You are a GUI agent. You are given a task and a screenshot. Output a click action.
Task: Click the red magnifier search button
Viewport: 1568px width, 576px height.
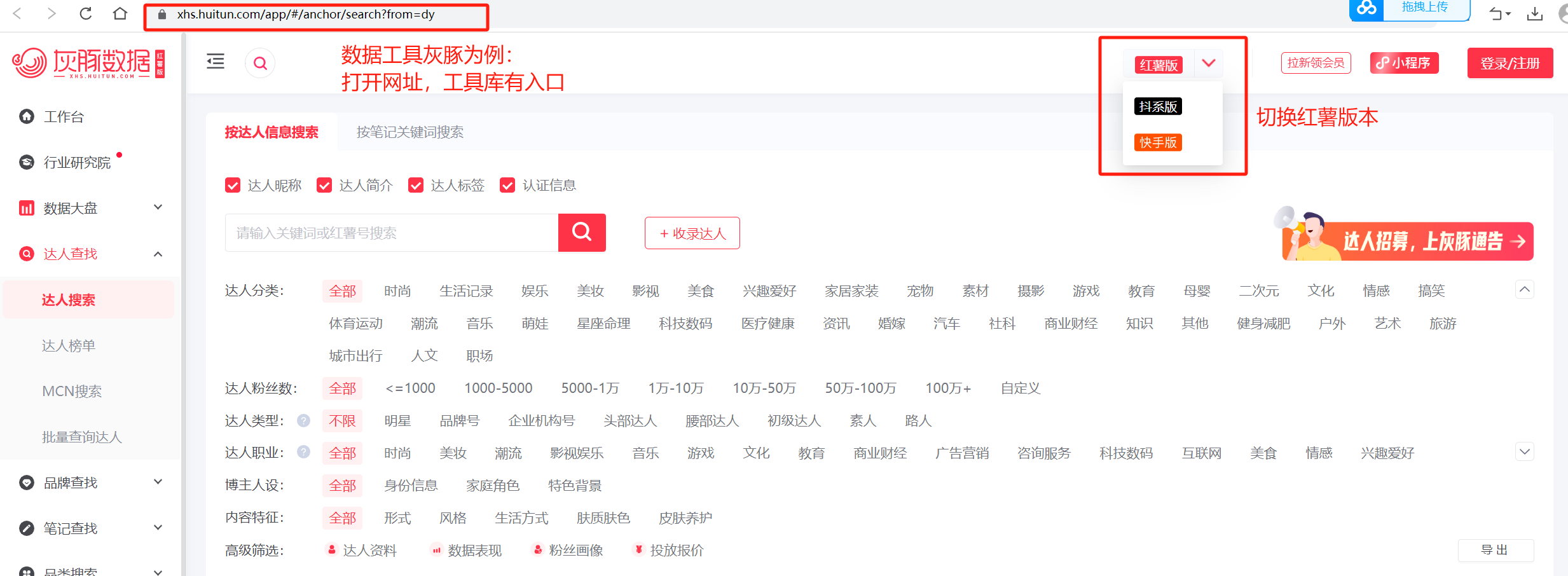pyautogui.click(x=582, y=232)
